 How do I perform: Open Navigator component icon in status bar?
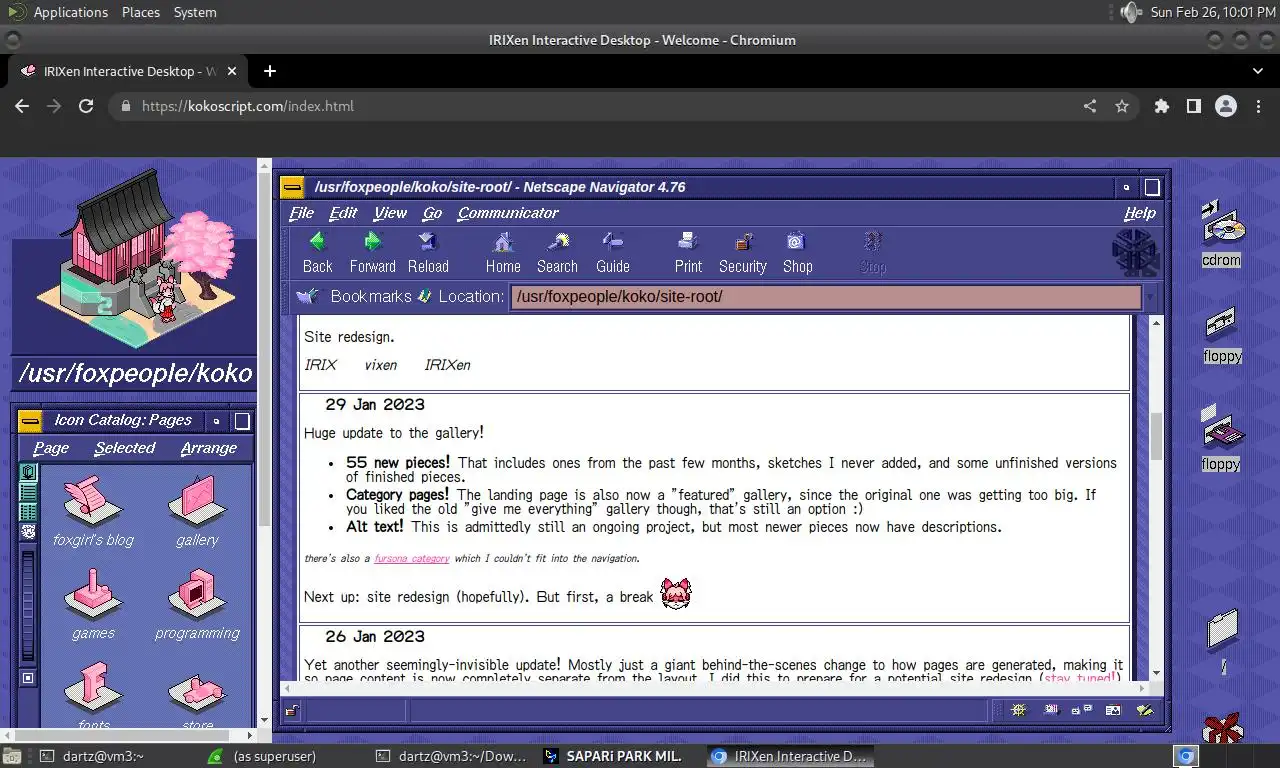coord(1018,710)
